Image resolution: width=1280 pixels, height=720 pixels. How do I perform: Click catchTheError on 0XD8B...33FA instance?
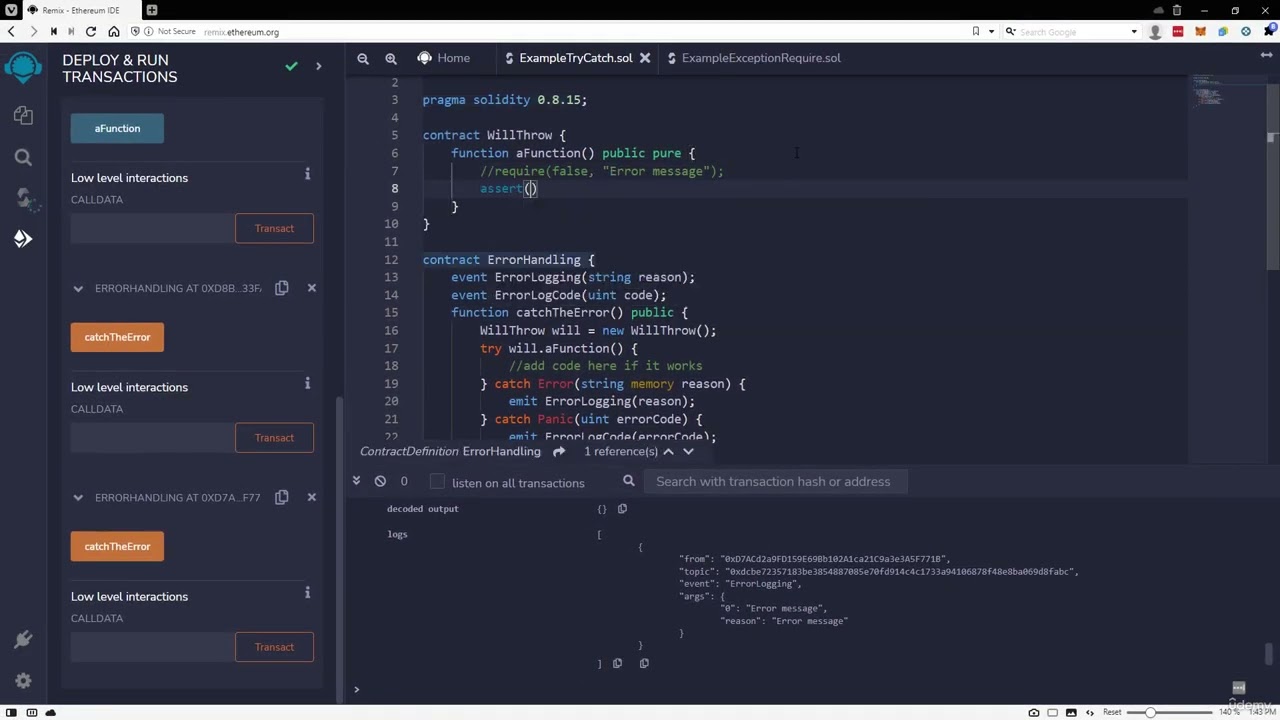117,337
